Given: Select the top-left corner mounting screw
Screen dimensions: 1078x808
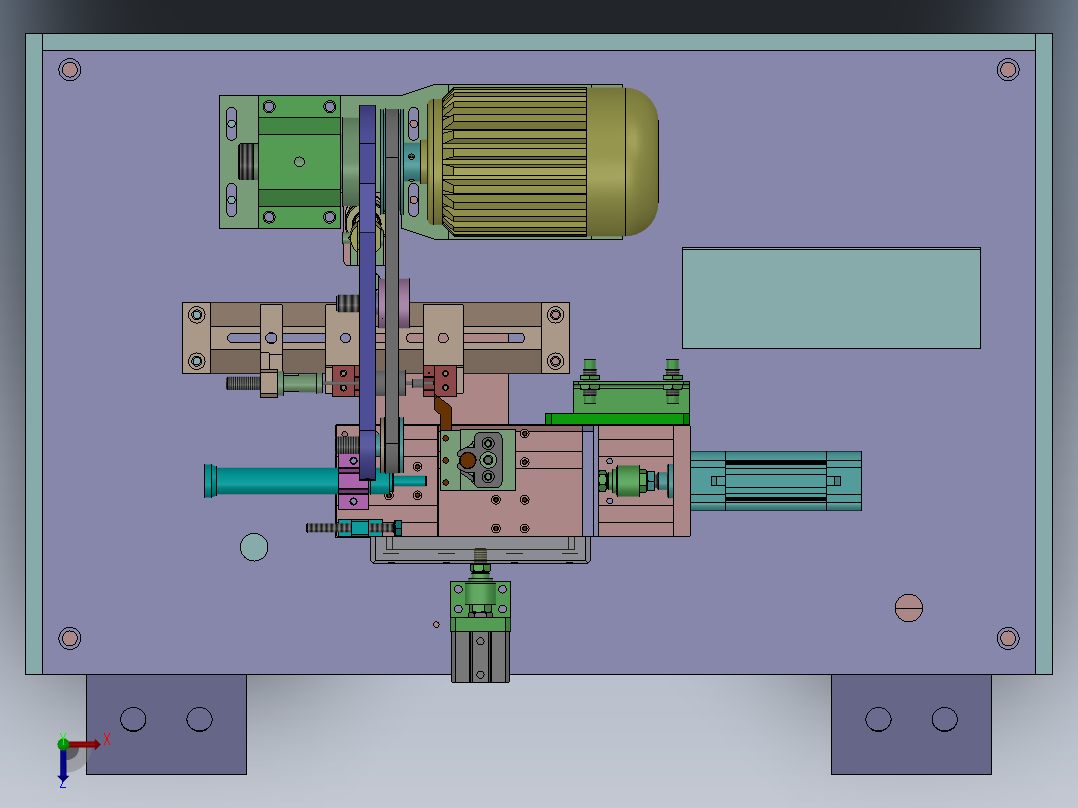Looking at the screenshot, I should (69, 69).
